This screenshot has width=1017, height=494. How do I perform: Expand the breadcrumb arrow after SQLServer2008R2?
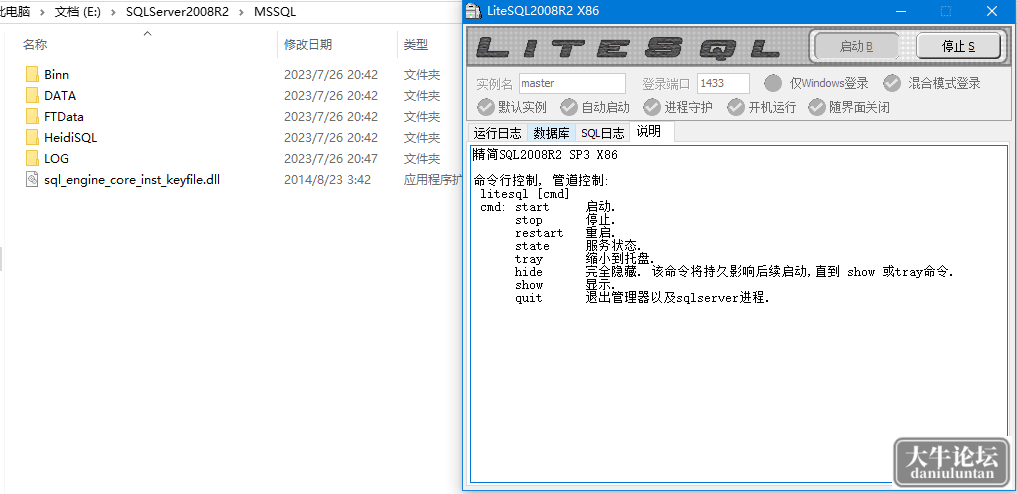(241, 12)
